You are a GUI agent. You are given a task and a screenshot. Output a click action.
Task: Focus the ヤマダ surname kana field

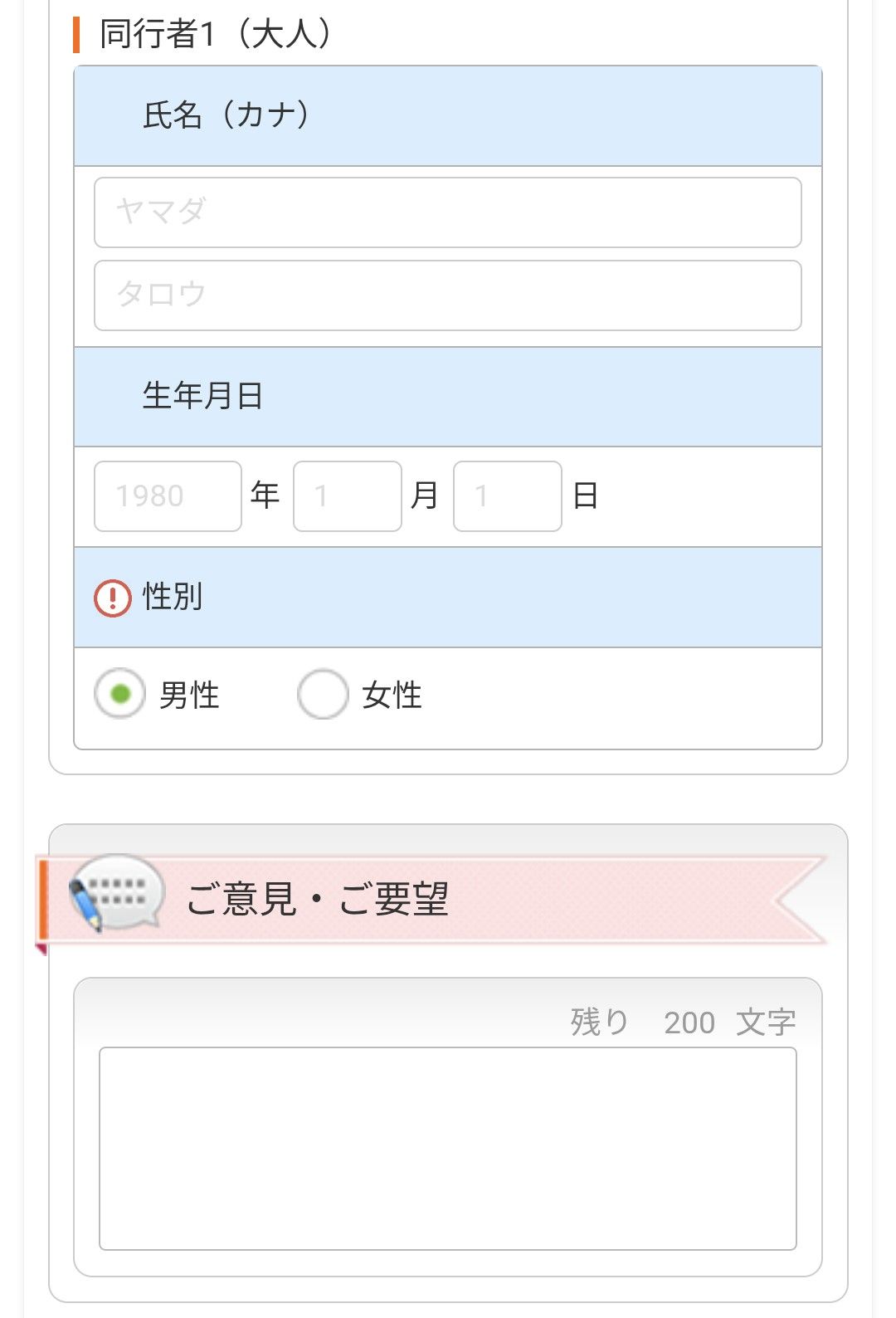(x=448, y=212)
